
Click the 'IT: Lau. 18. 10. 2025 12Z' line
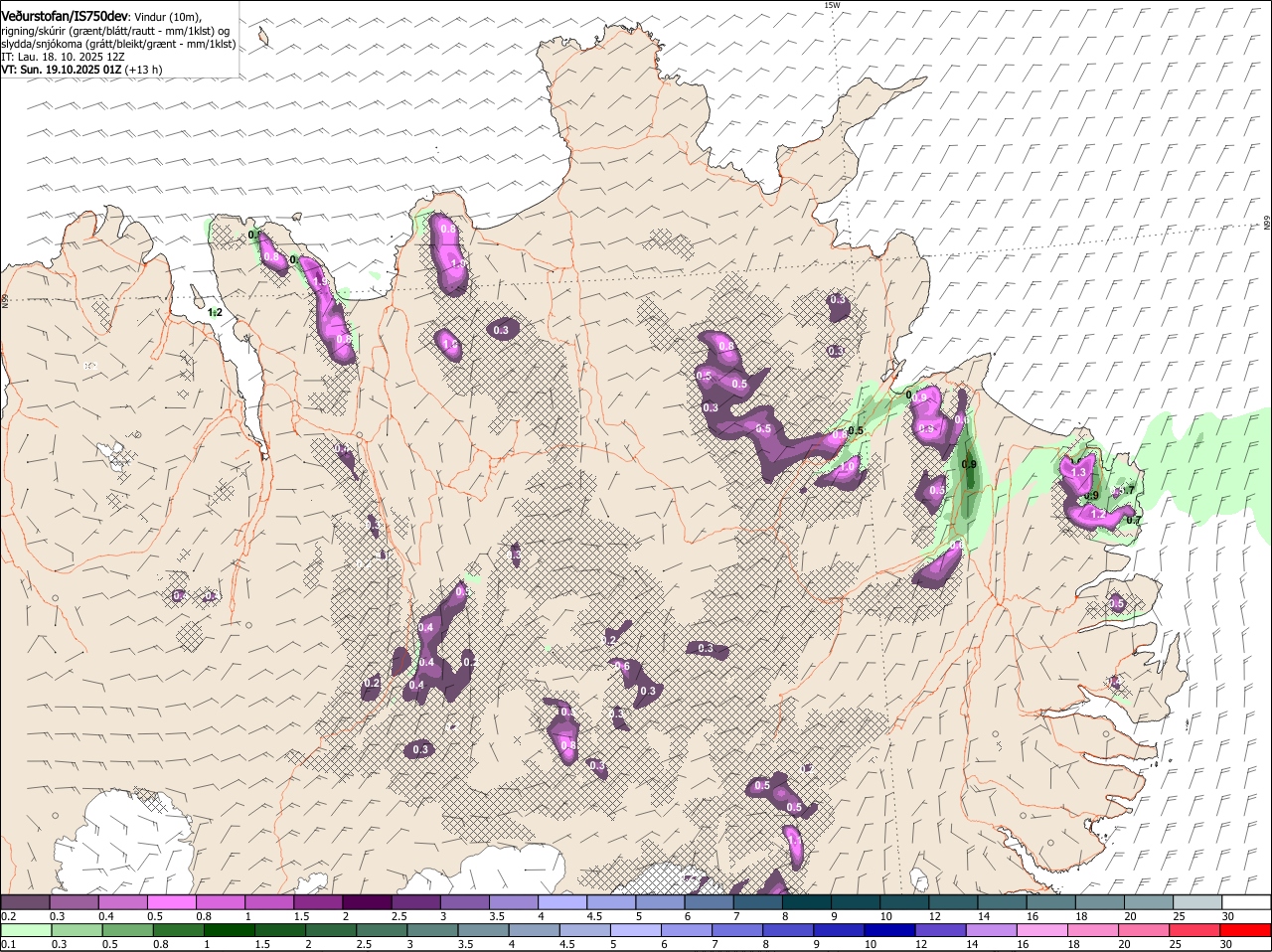[63, 57]
